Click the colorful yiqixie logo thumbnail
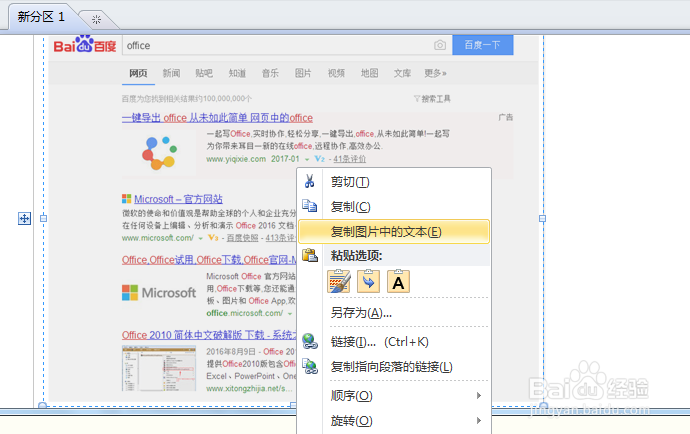The height and width of the screenshot is (434, 690). pyautogui.click(x=159, y=153)
